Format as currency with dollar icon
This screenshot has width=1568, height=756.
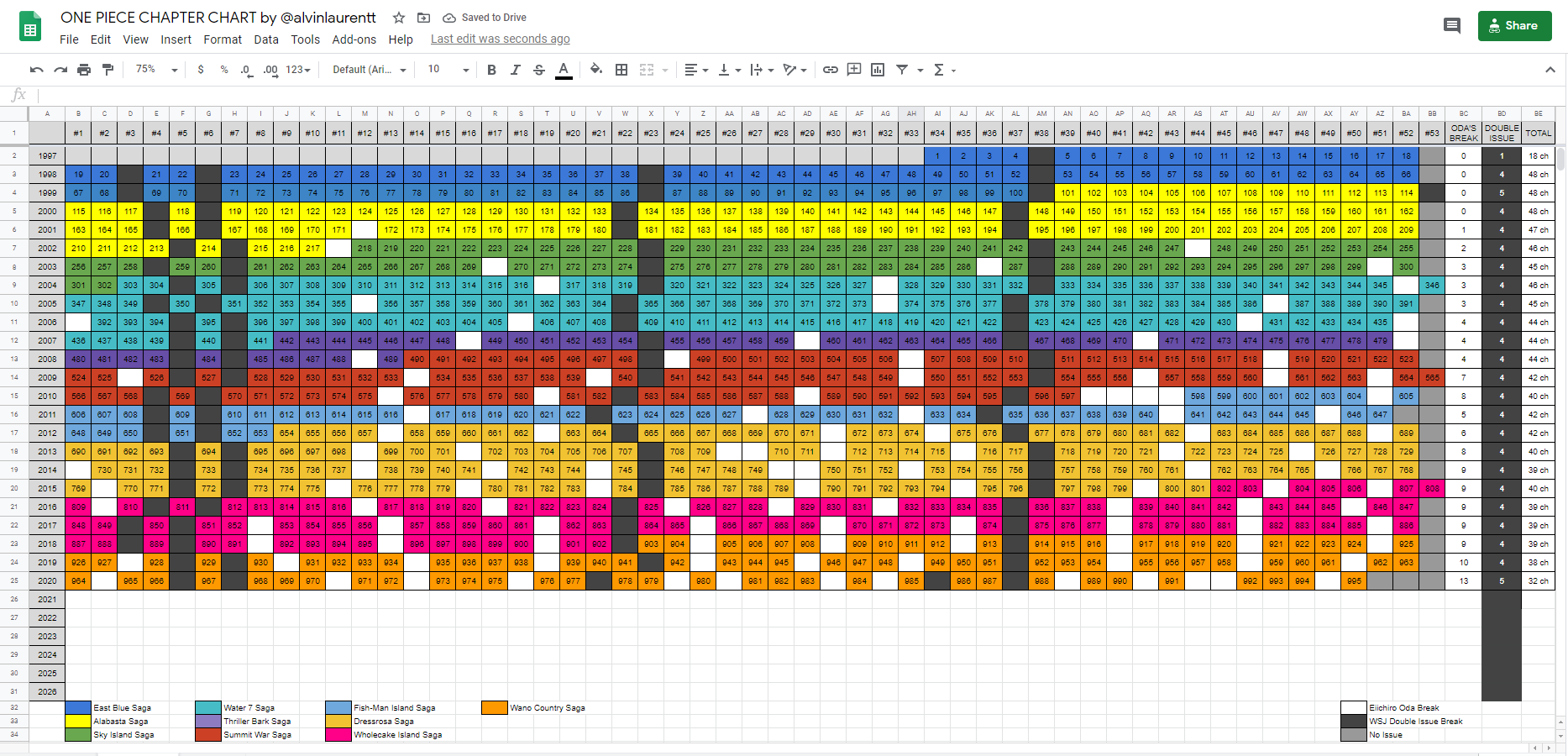201,70
